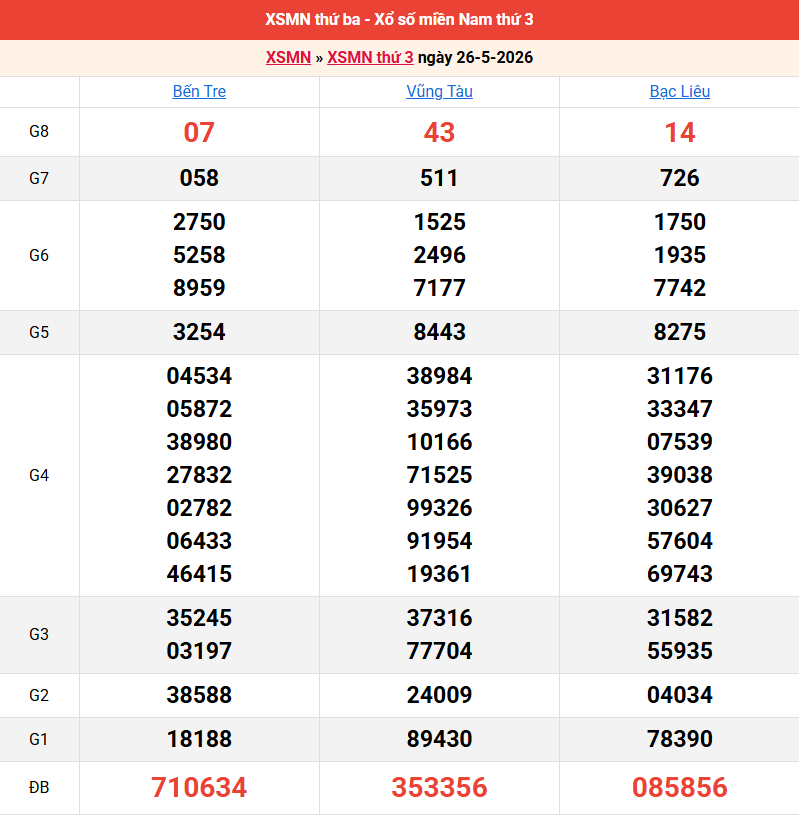This screenshot has height=815, width=799.
Task: Click Bạc Liêu G4 number 31176
Action: [679, 376]
